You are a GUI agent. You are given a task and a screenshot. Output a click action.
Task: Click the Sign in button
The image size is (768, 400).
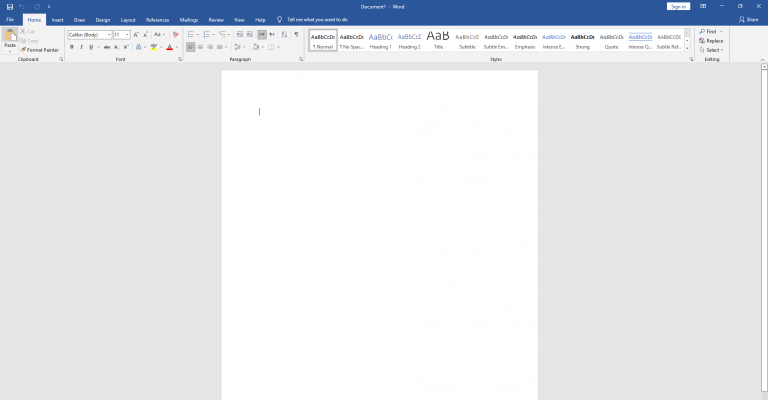(678, 6)
